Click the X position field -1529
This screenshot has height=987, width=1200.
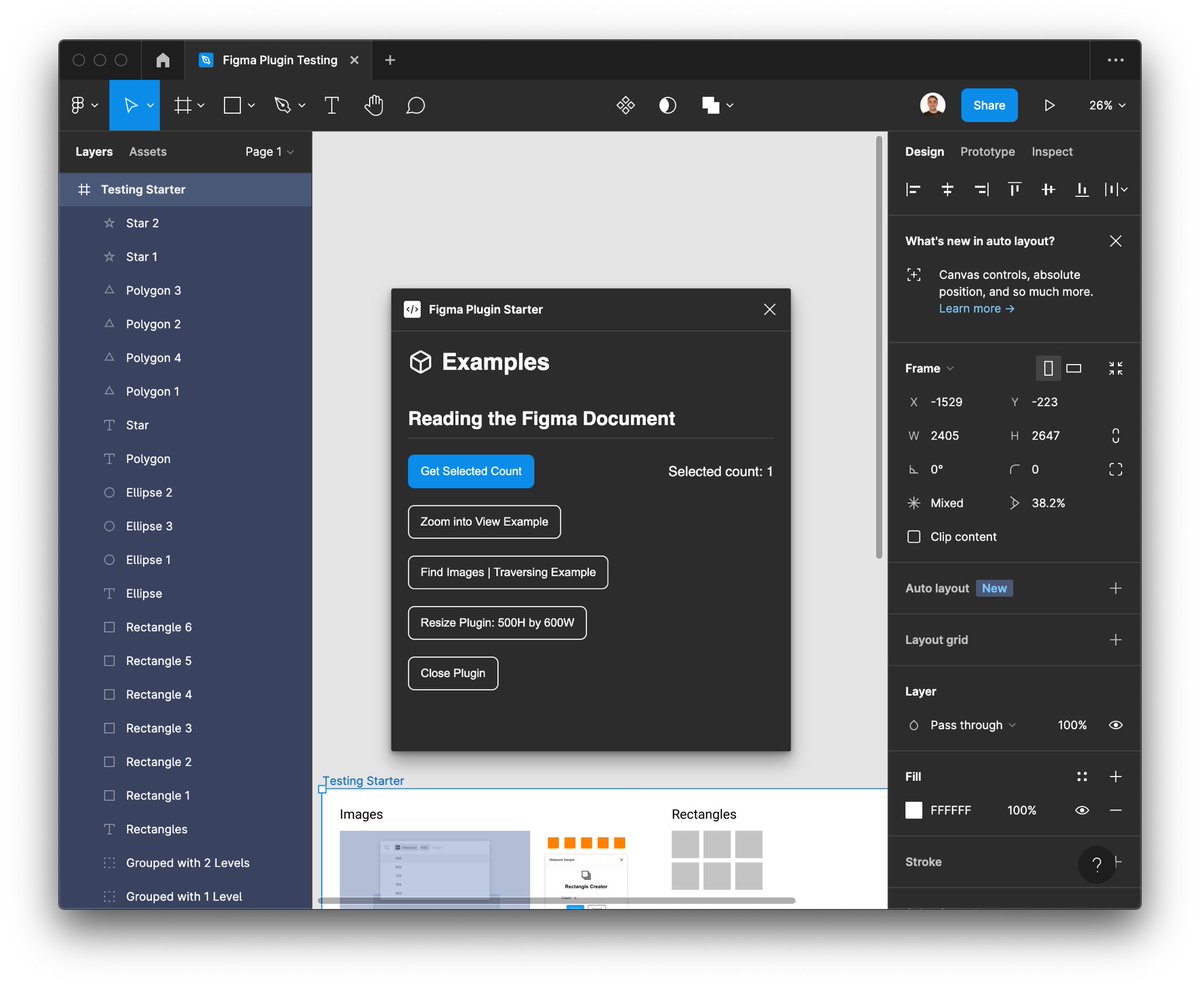click(x=946, y=402)
